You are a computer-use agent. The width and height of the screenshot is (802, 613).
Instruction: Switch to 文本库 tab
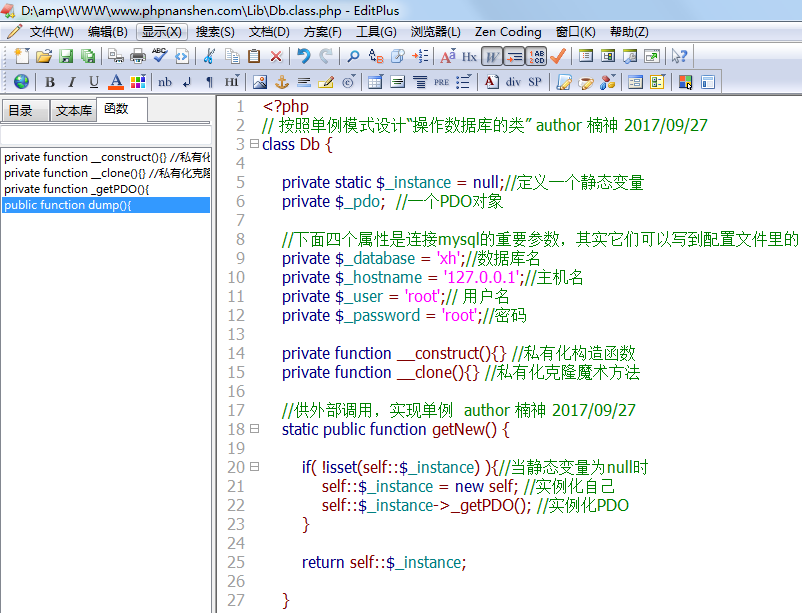pyautogui.click(x=73, y=110)
